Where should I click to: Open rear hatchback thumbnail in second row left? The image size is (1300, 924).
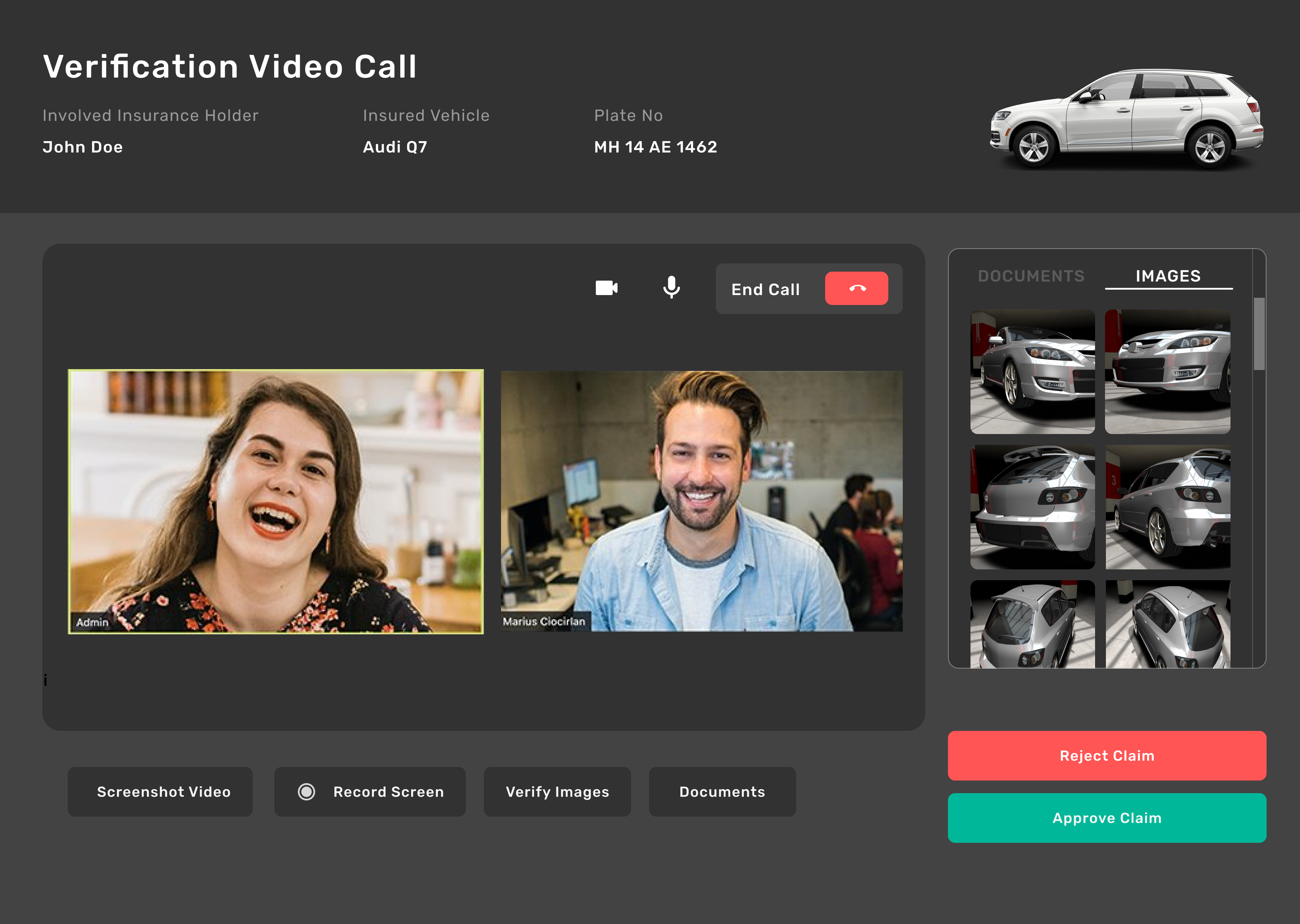tap(1032, 507)
